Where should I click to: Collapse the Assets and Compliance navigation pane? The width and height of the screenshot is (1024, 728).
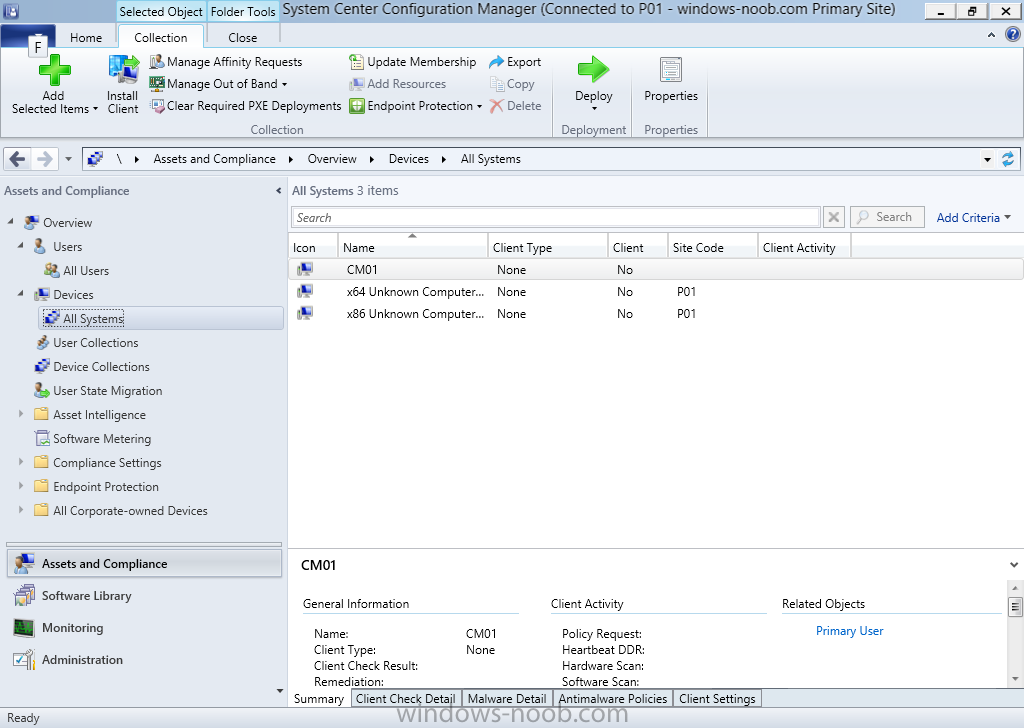(x=279, y=191)
